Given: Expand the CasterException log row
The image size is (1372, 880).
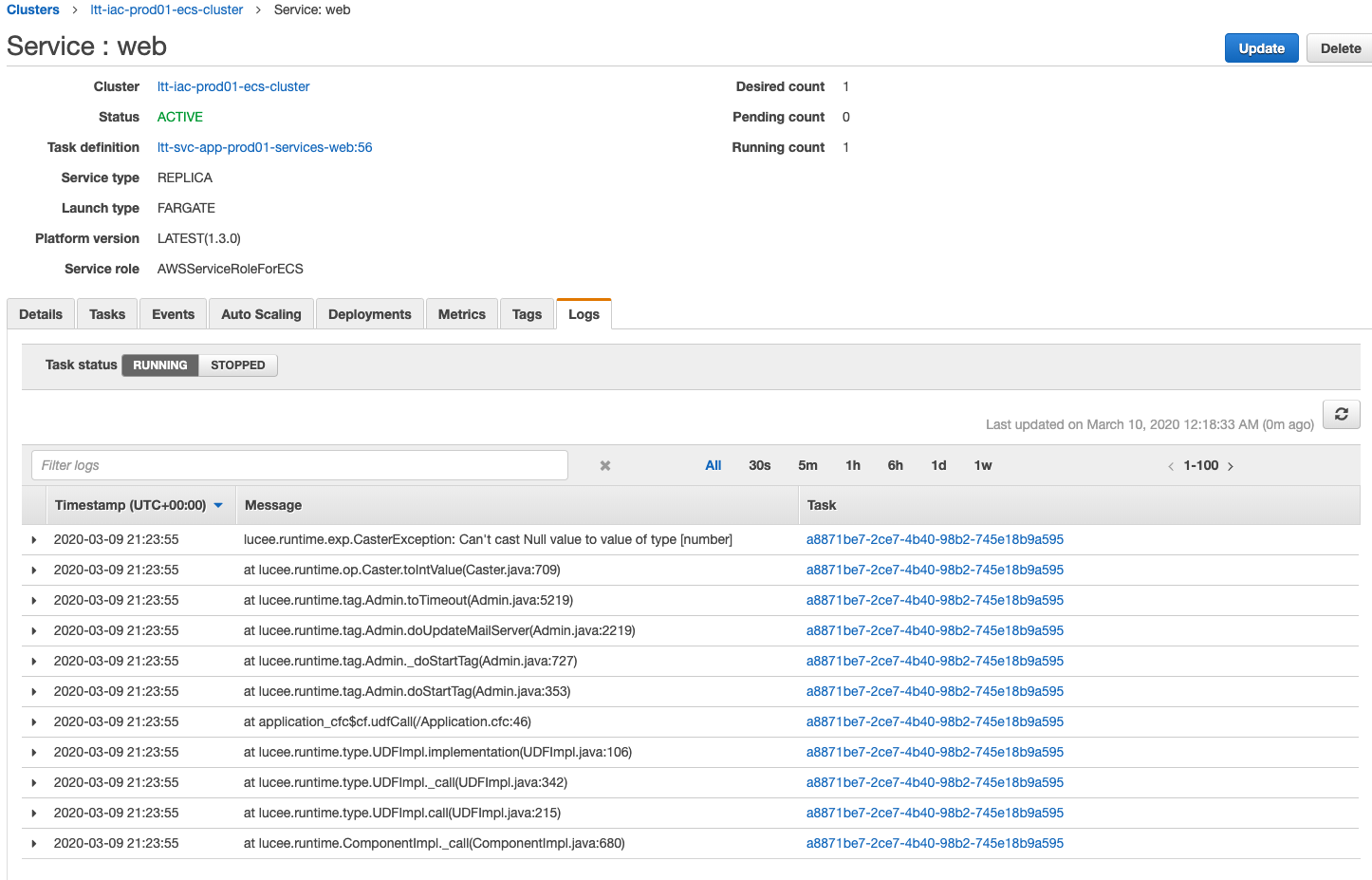Looking at the screenshot, I should point(34,540).
